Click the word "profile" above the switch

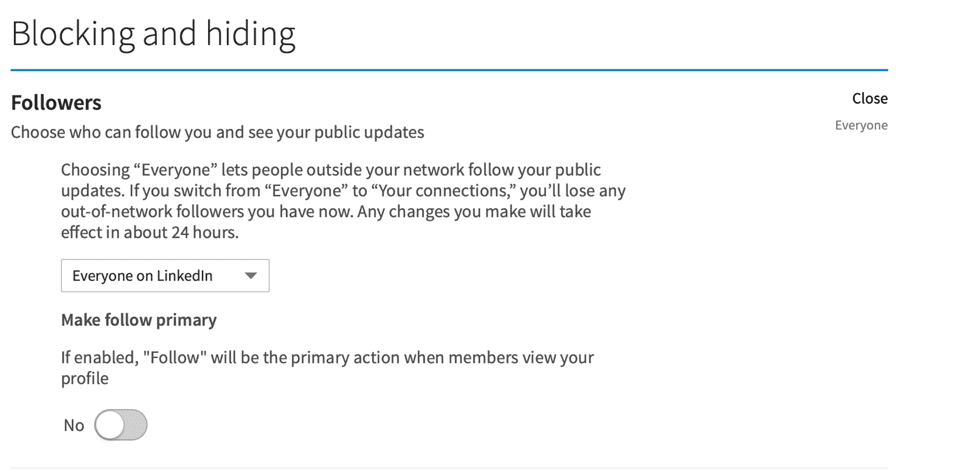(85, 379)
